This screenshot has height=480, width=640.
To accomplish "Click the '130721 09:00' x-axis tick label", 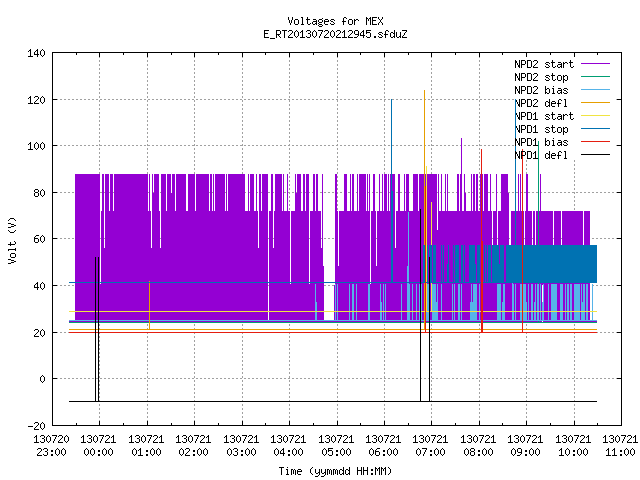I will [x=525, y=446].
